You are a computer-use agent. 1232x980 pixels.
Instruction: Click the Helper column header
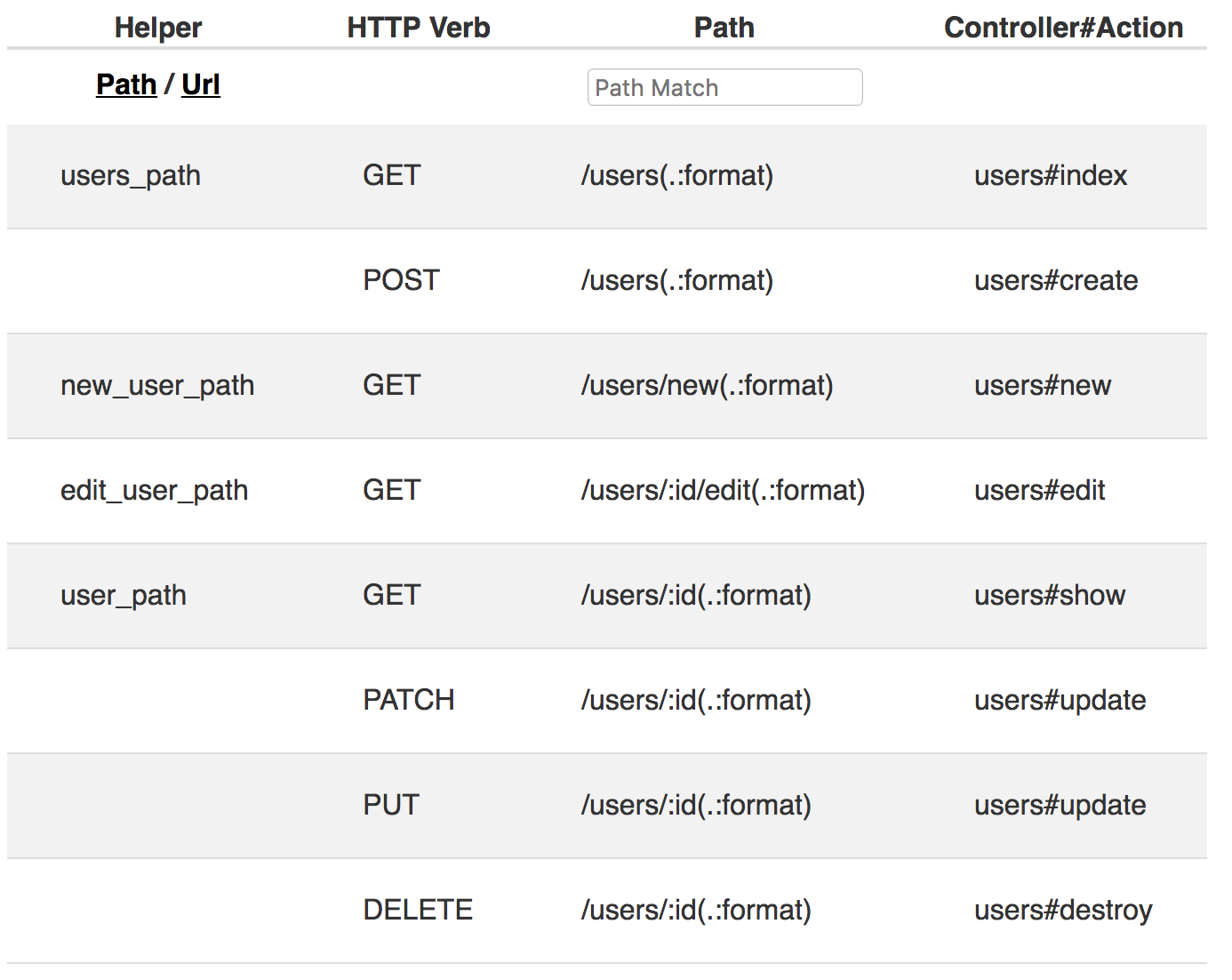(x=158, y=28)
